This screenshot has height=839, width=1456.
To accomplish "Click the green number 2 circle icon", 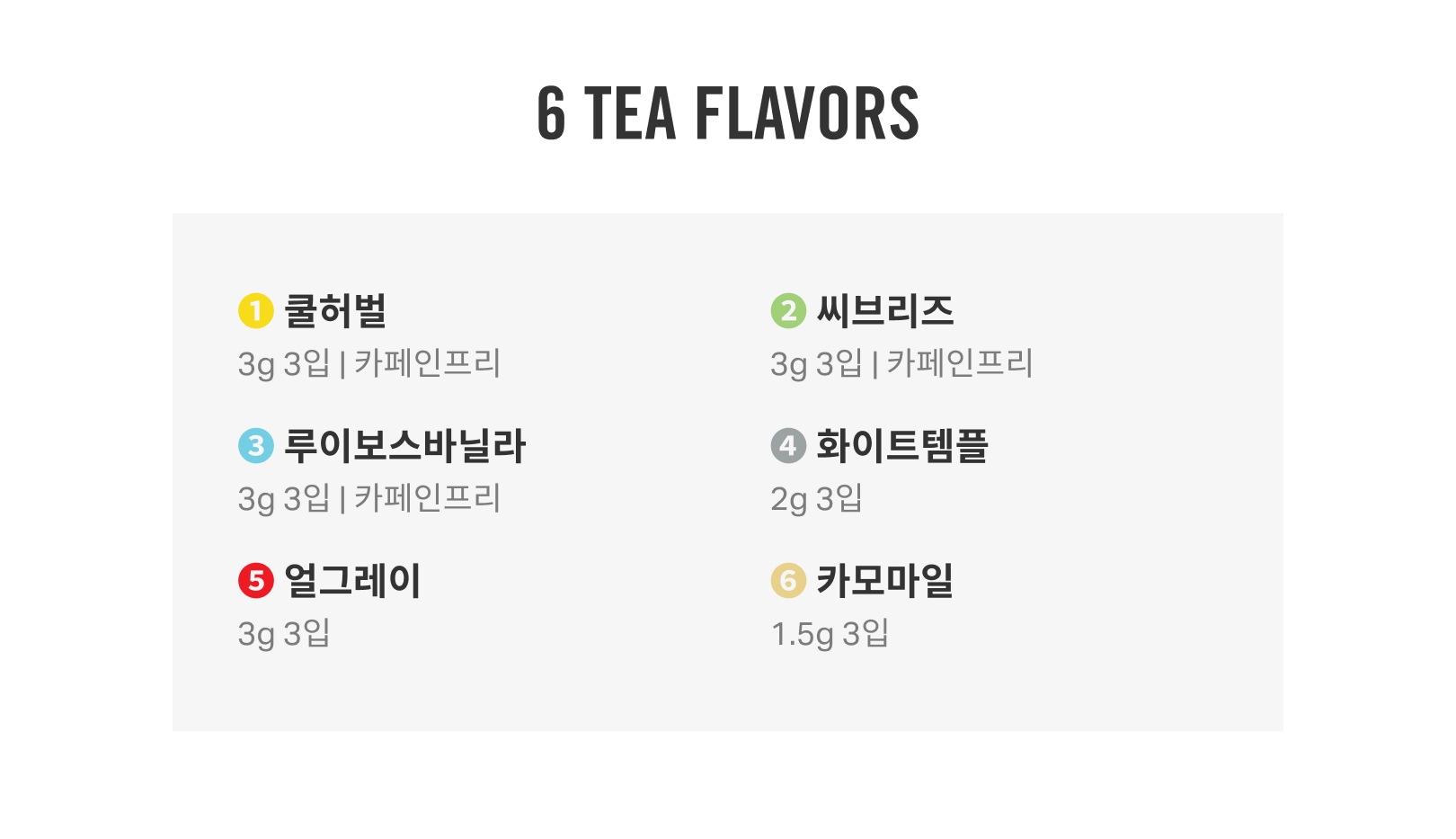I will [788, 311].
